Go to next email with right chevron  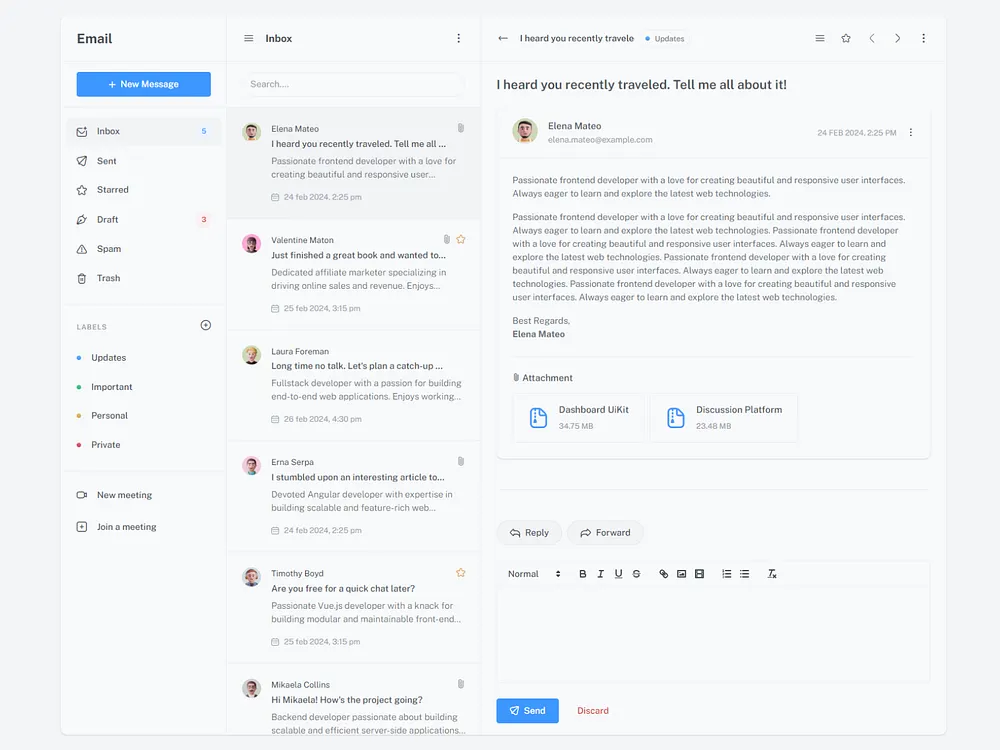tap(897, 38)
